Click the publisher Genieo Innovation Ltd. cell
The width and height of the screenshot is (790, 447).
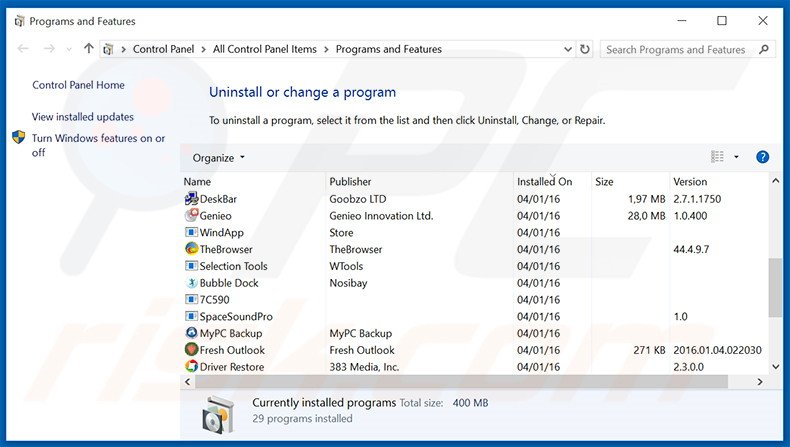[381, 216]
